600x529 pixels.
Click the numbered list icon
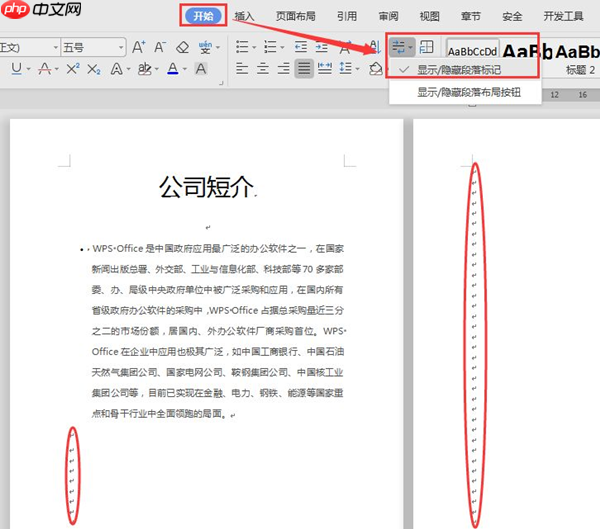click(270, 47)
